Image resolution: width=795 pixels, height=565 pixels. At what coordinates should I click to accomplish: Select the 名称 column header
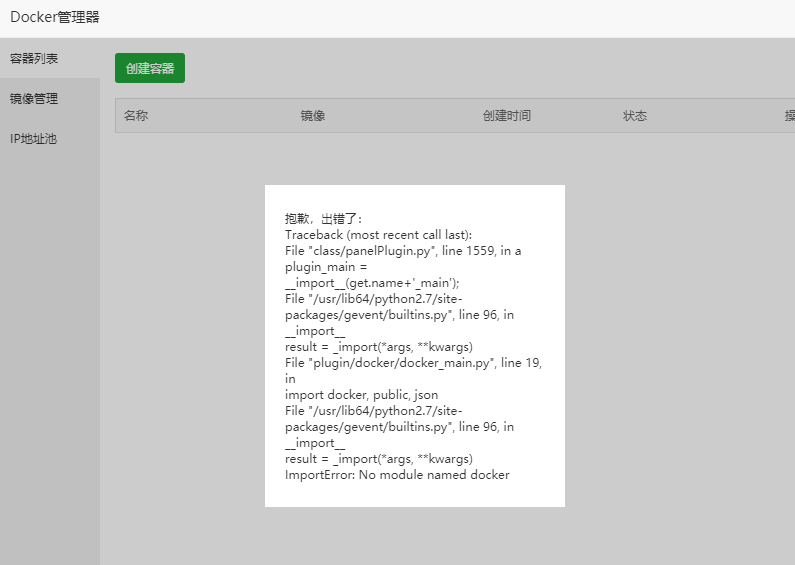click(136, 116)
